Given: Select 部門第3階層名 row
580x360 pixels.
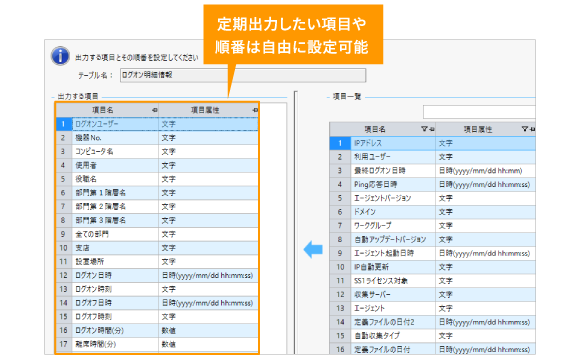Looking at the screenshot, I should [157, 220].
